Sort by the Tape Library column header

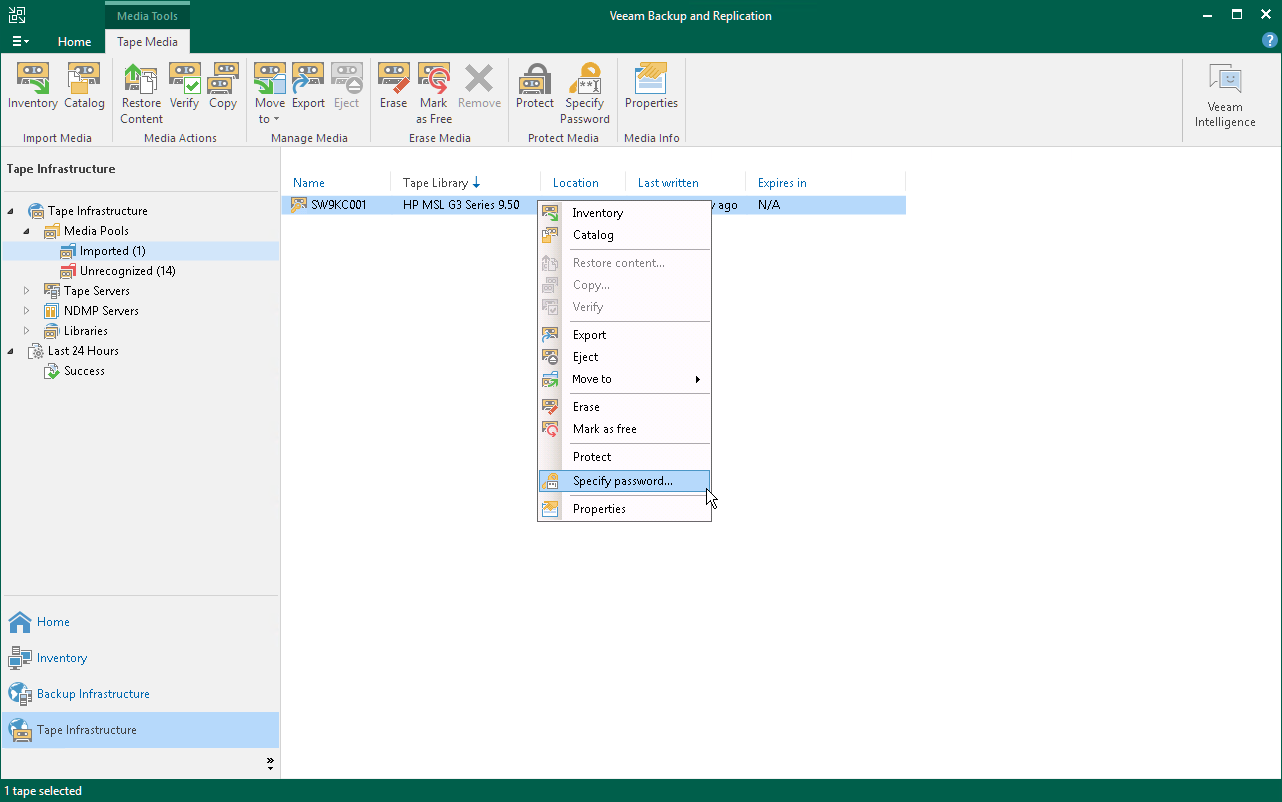click(435, 182)
